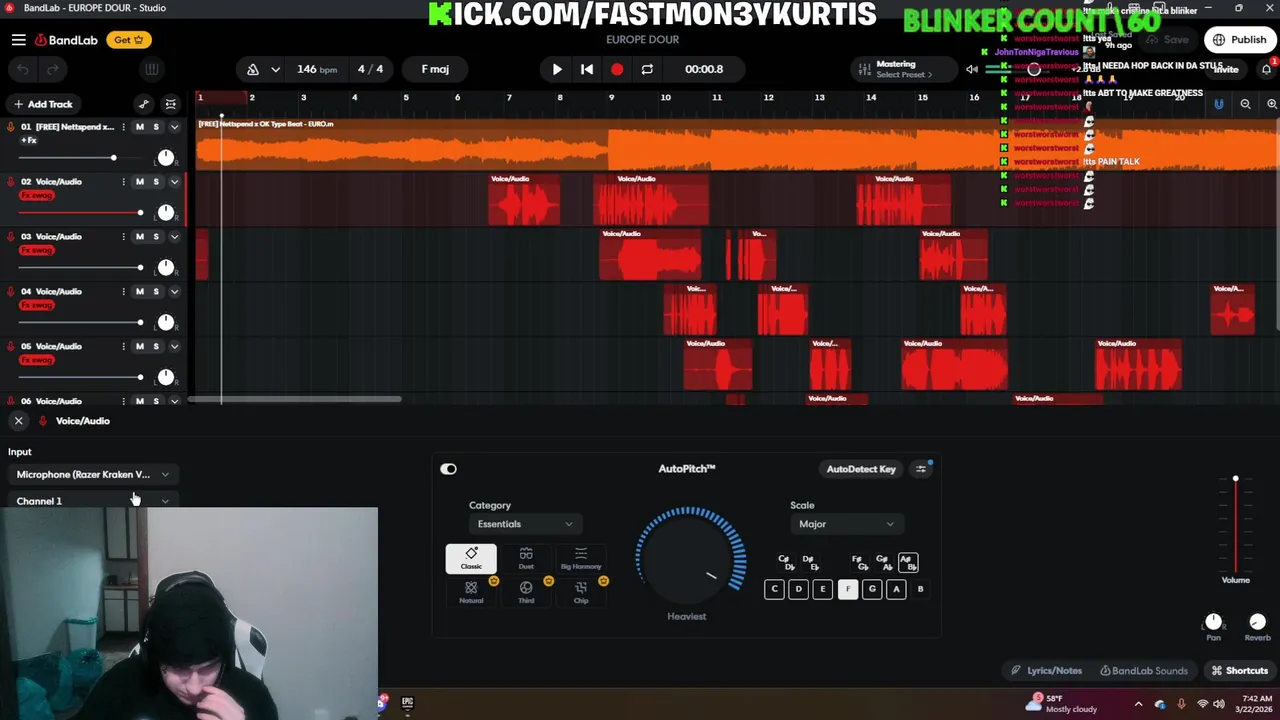Image resolution: width=1280 pixels, height=720 pixels.
Task: Expand track 04 chevron
Action: (x=174, y=292)
